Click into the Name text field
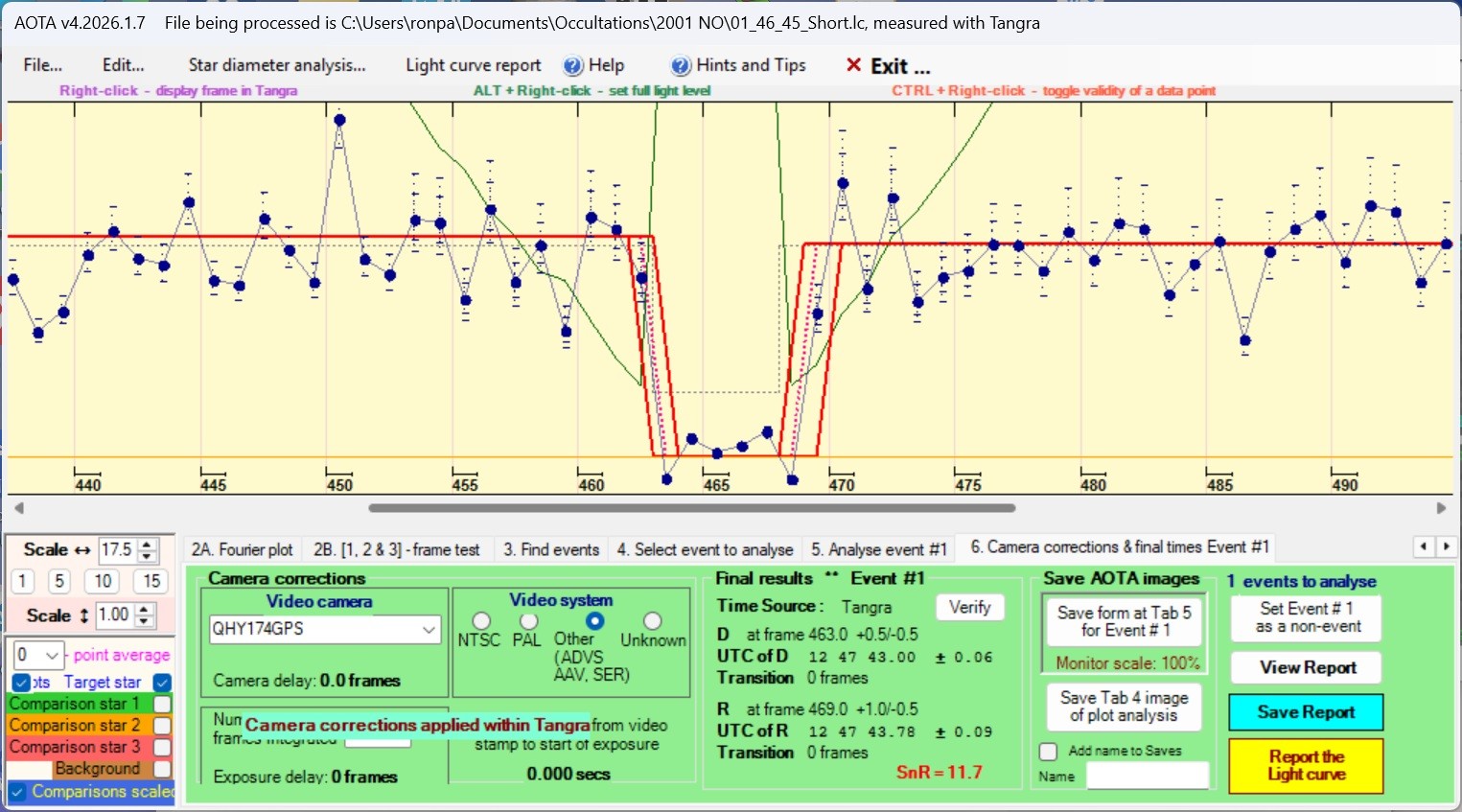1462x812 pixels. [1147, 776]
